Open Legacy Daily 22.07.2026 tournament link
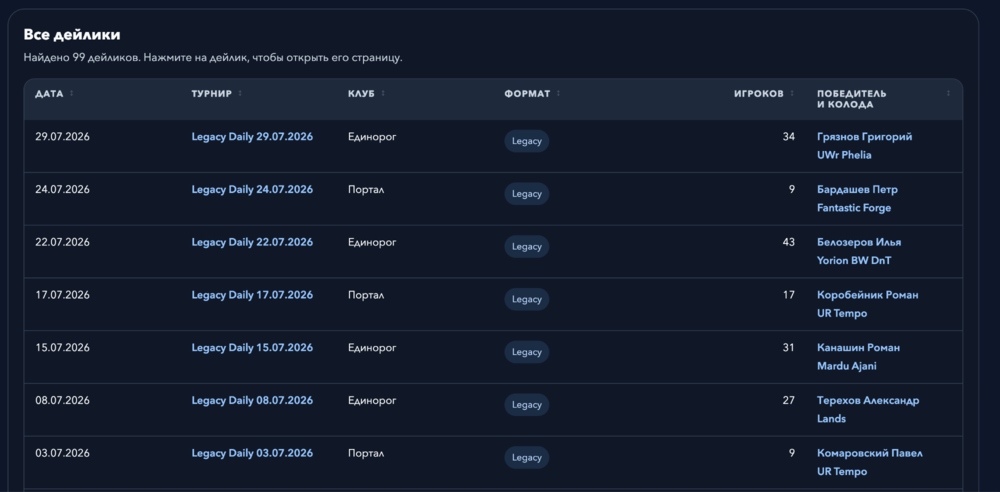Screen dimensions: 1000x492 pos(252,242)
